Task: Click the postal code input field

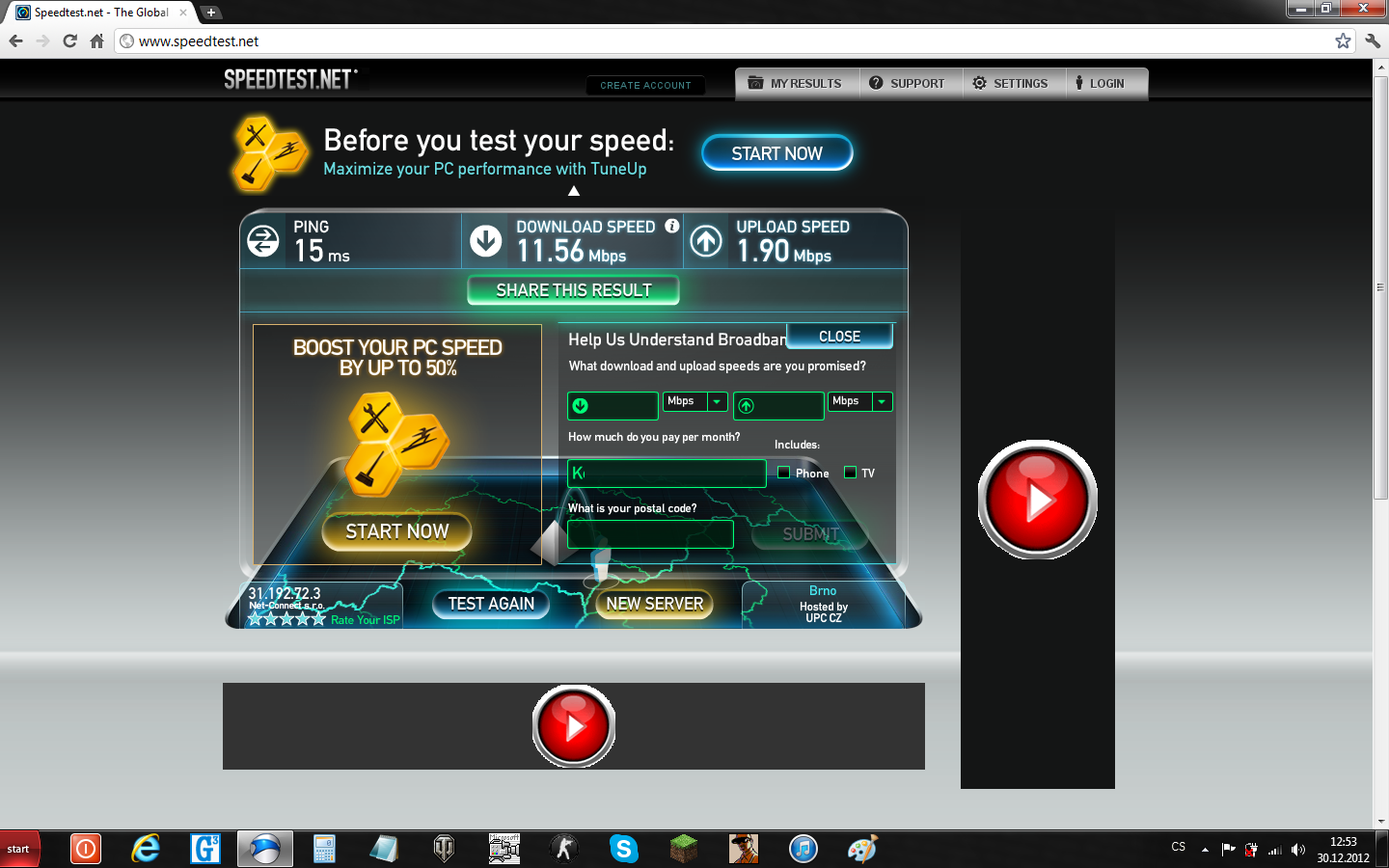Action: [650, 534]
